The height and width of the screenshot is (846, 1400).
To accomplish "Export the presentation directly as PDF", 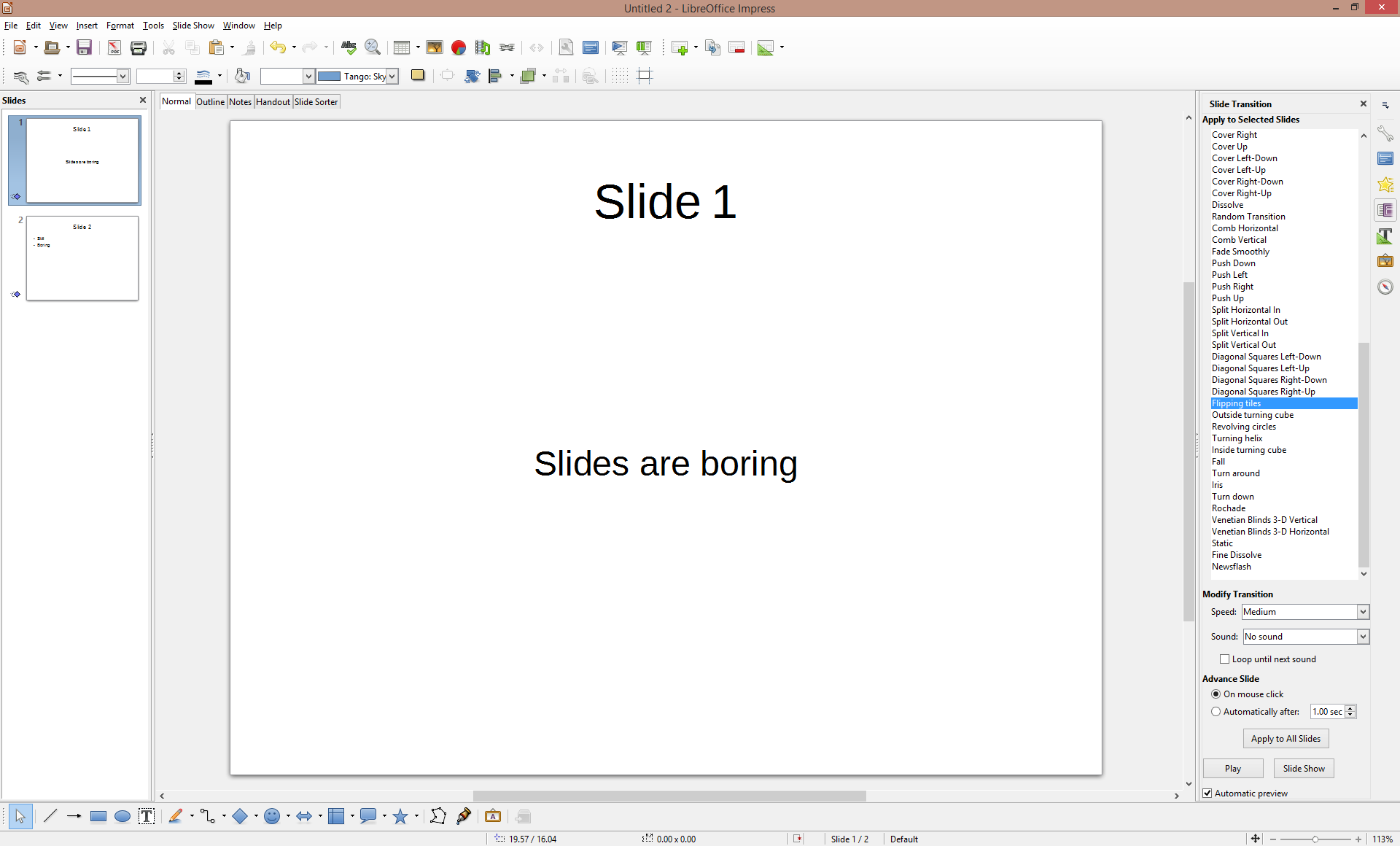I will click(114, 47).
